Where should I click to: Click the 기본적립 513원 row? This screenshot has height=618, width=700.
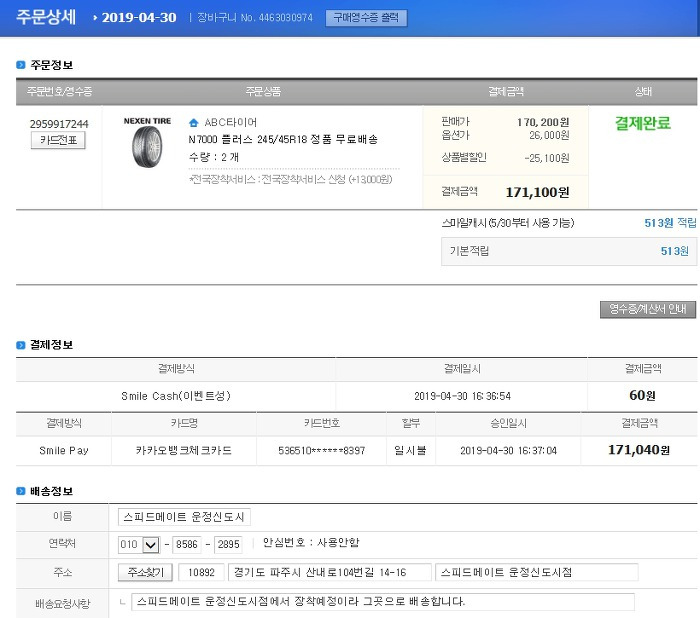[569, 251]
